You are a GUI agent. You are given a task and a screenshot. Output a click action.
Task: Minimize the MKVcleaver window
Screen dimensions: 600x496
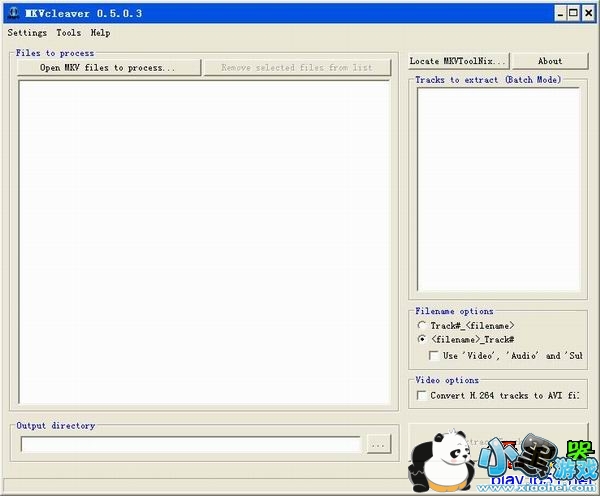(x=559, y=13)
